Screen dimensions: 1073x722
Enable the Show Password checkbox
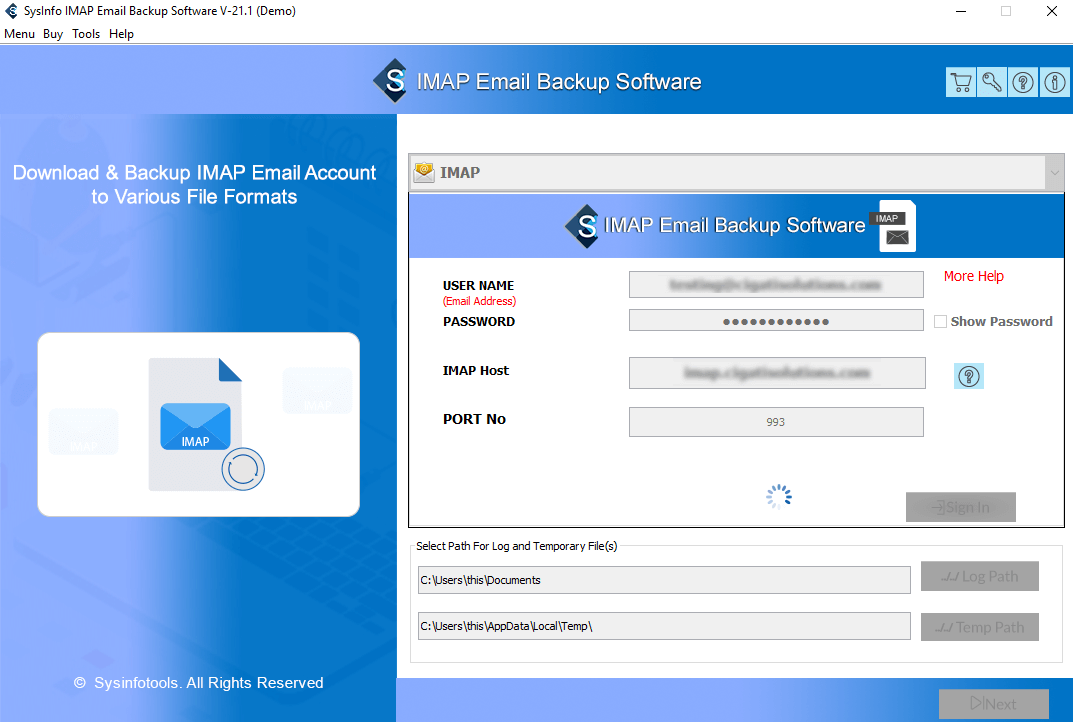[x=940, y=321]
